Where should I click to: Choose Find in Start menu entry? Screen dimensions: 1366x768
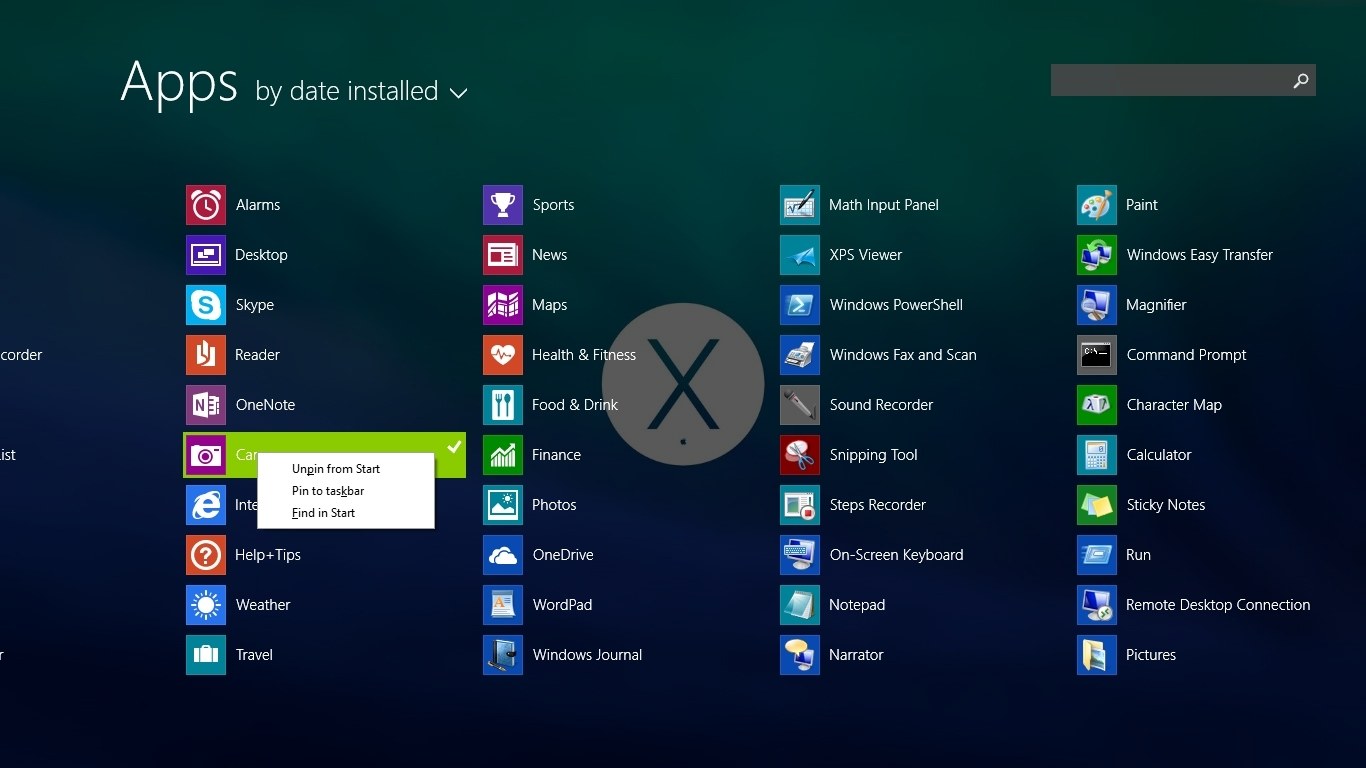[x=323, y=513]
